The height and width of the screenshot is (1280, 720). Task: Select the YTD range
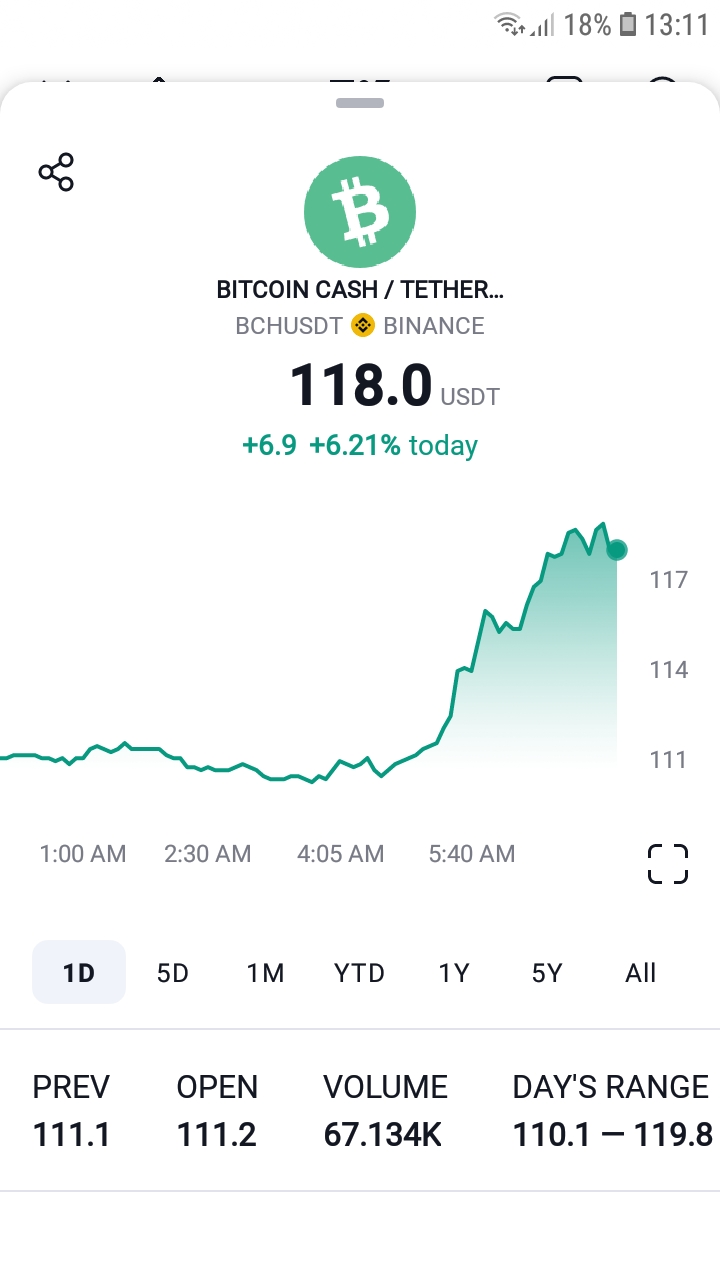[359, 972]
